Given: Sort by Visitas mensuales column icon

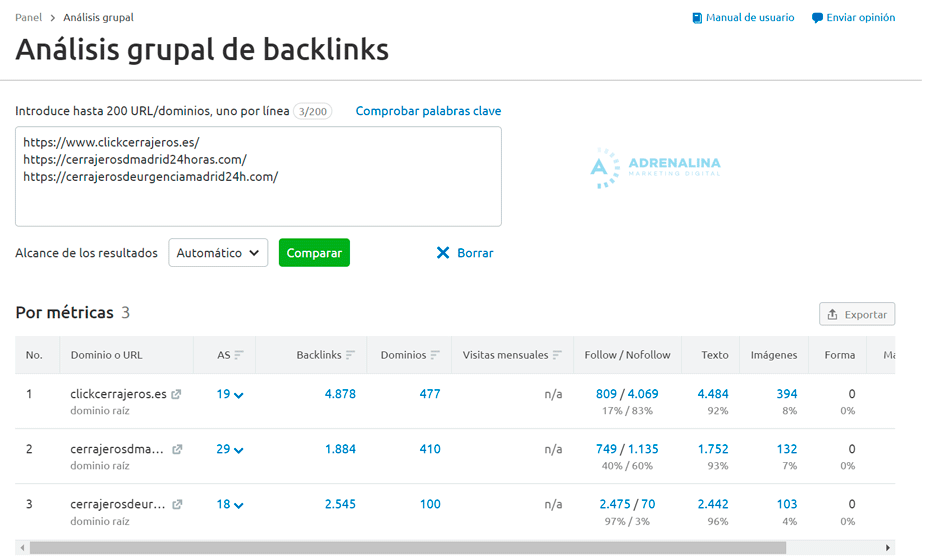Looking at the screenshot, I should click(x=557, y=355).
